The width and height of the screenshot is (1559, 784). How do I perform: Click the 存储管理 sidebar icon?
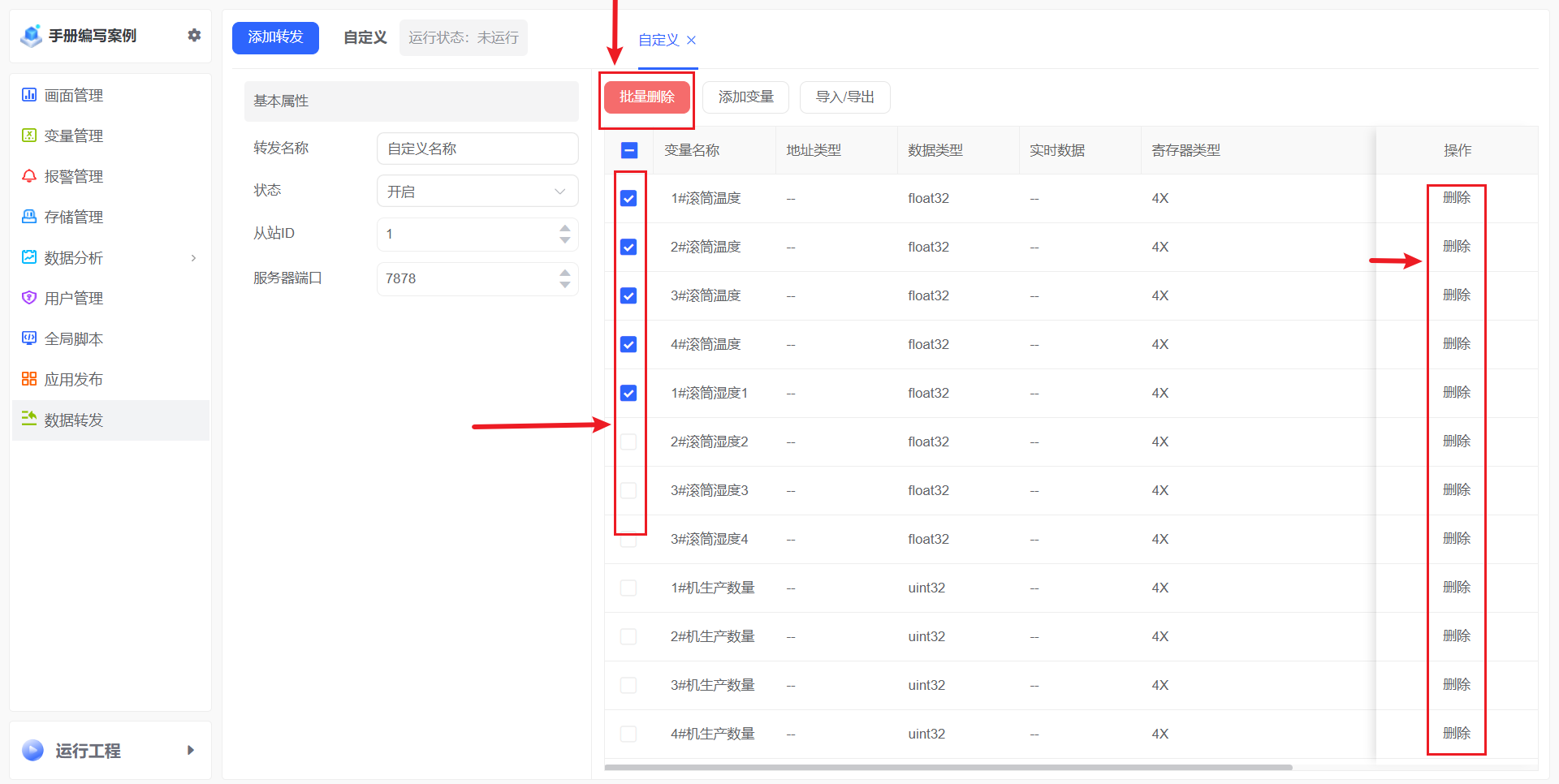point(29,217)
